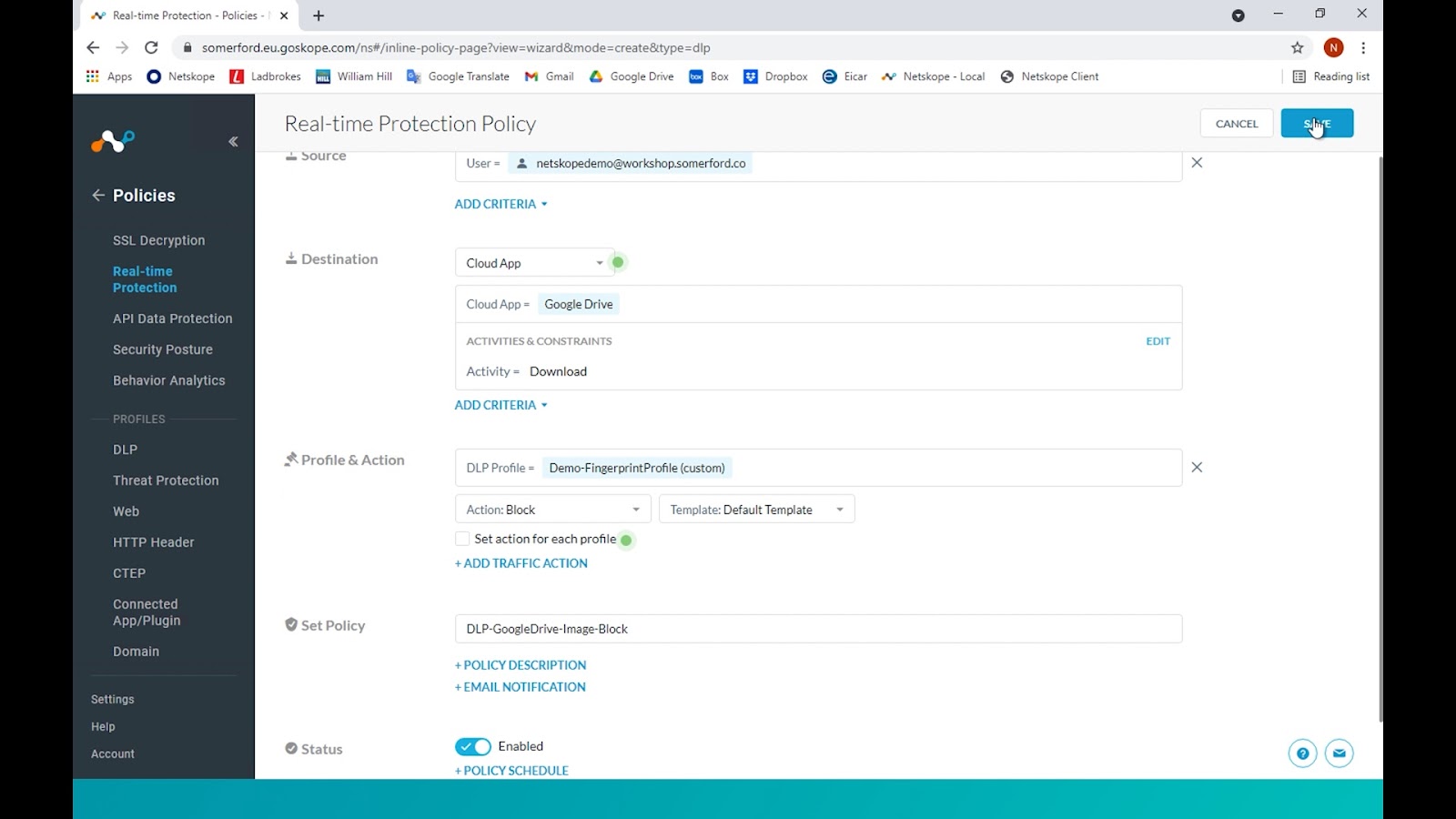Bookmark this page with the star icon
1456x819 pixels.
1299,47
